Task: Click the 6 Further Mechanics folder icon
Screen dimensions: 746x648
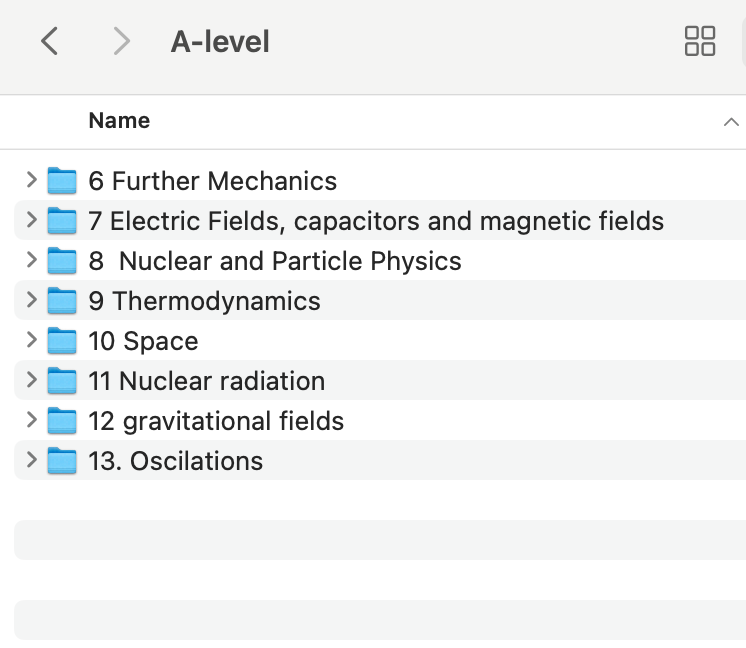Action: point(63,181)
